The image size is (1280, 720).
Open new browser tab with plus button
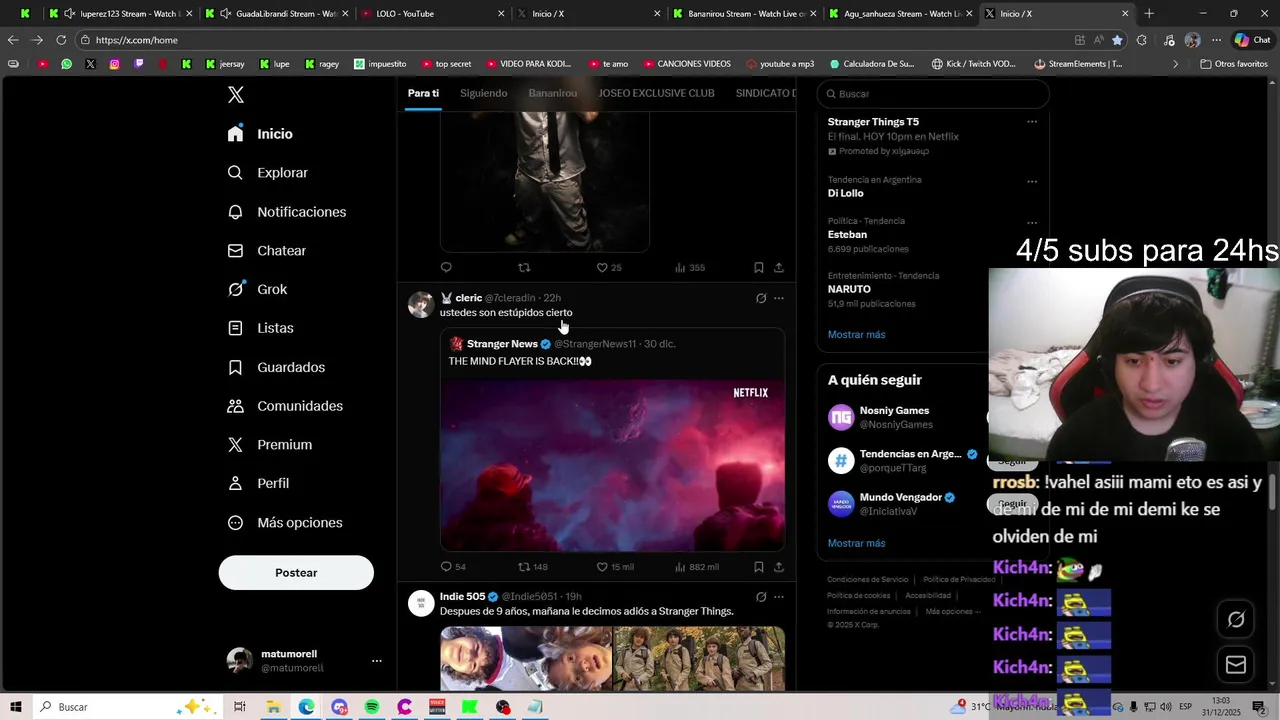pyautogui.click(x=1149, y=14)
